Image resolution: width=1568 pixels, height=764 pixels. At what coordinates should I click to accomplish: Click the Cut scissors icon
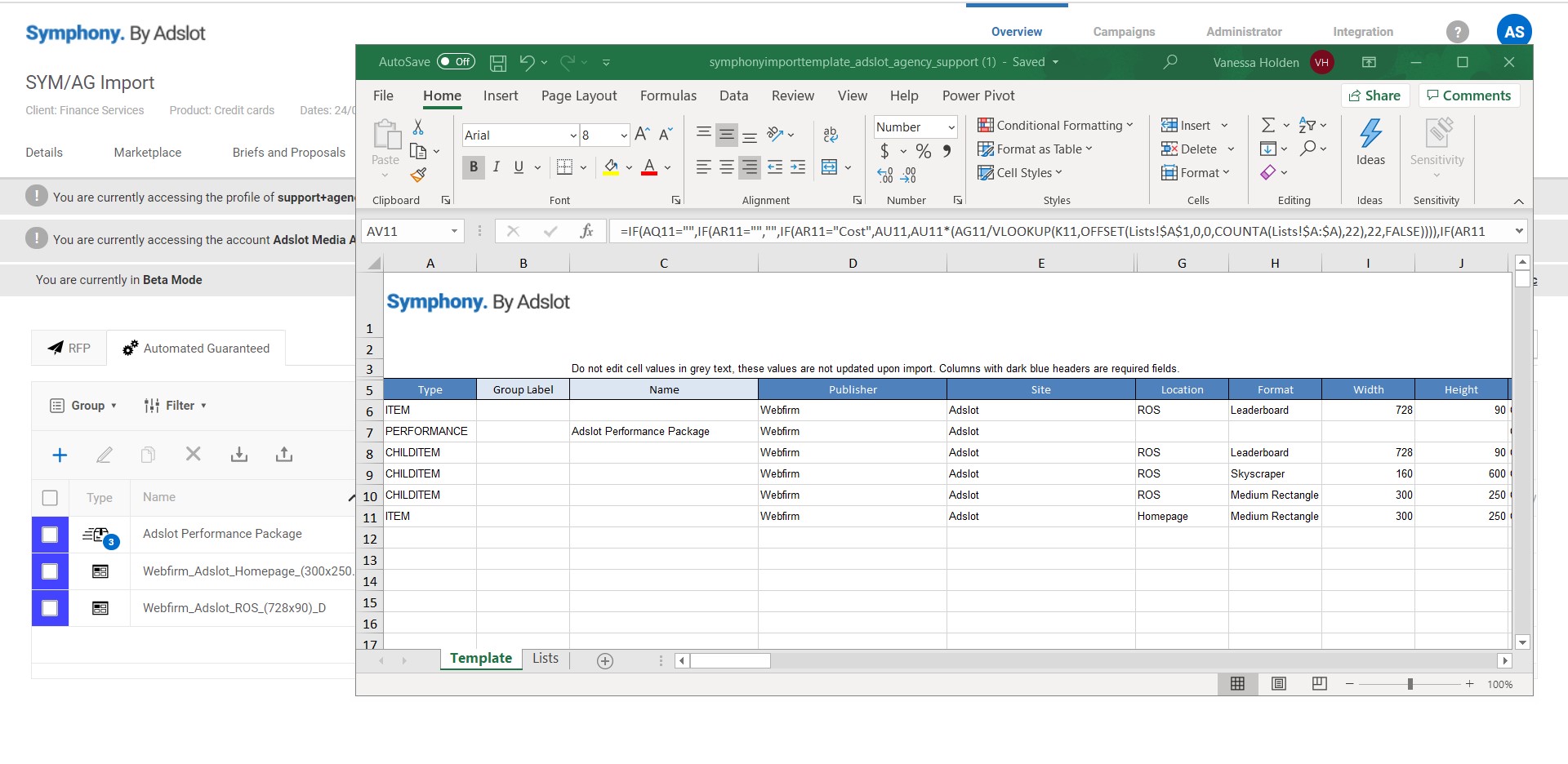pos(418,127)
